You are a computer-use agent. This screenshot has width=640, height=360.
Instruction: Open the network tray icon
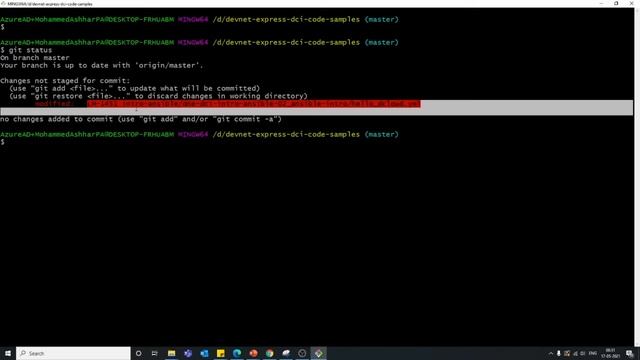pos(575,353)
